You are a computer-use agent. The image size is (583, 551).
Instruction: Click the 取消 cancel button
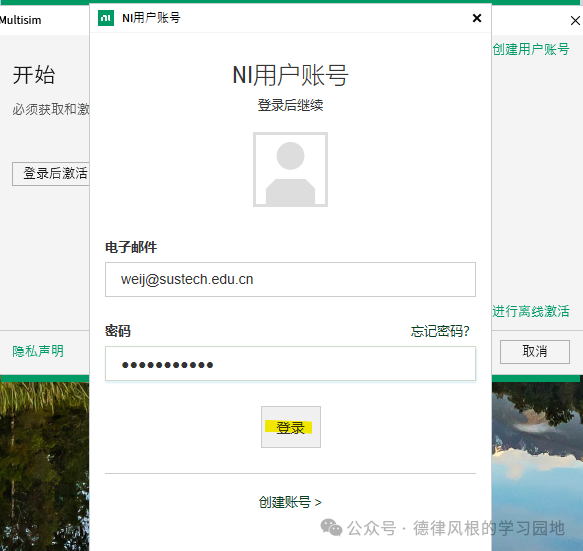pyautogui.click(x=535, y=351)
